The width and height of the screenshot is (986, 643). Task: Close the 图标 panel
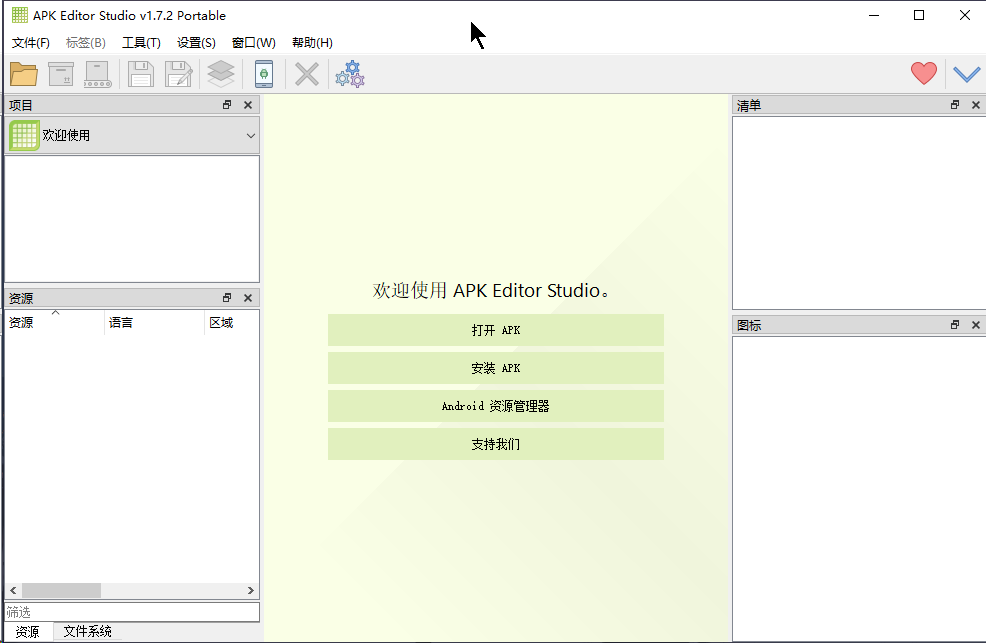[976, 325]
